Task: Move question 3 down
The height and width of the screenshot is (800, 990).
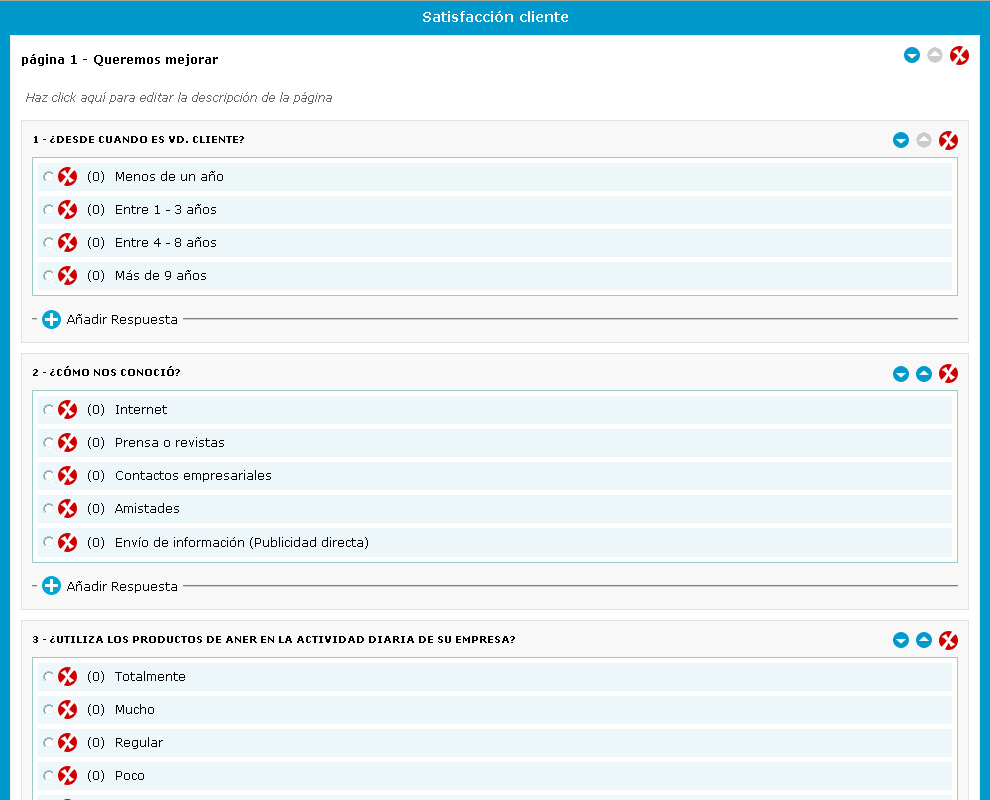Action: (x=901, y=640)
